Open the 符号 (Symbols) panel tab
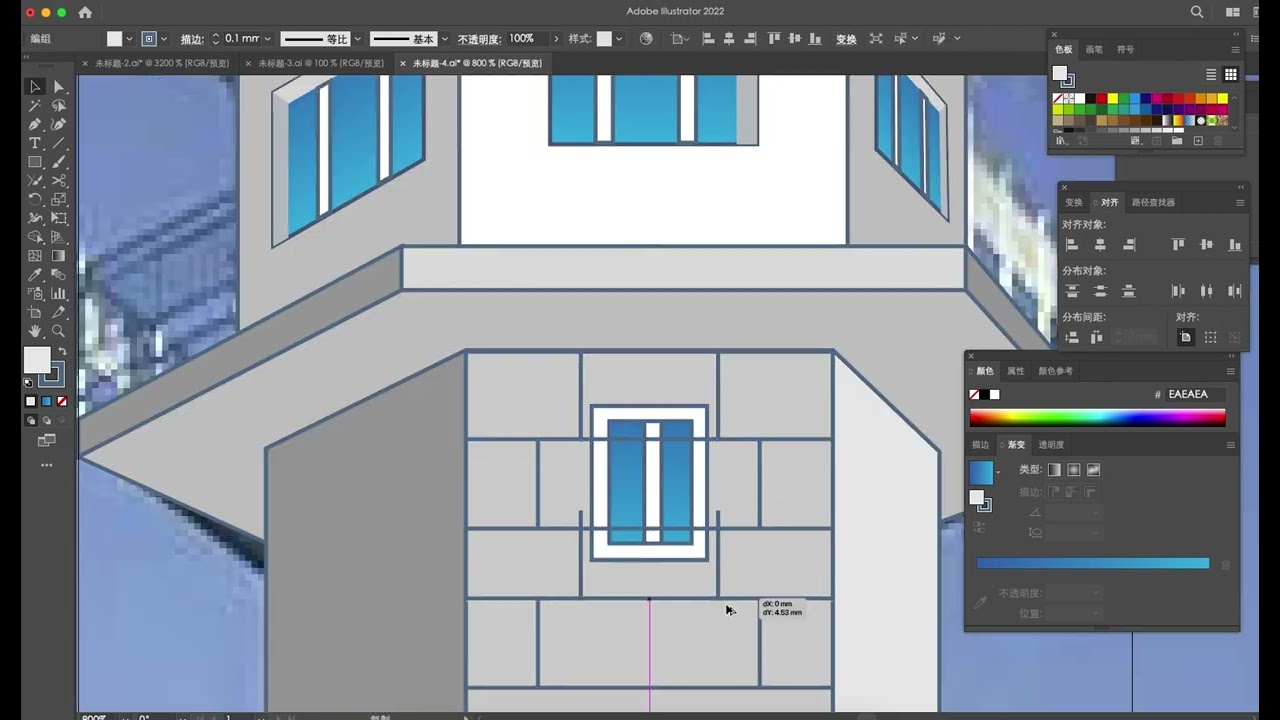Viewport: 1280px width, 720px height. coord(1126,49)
